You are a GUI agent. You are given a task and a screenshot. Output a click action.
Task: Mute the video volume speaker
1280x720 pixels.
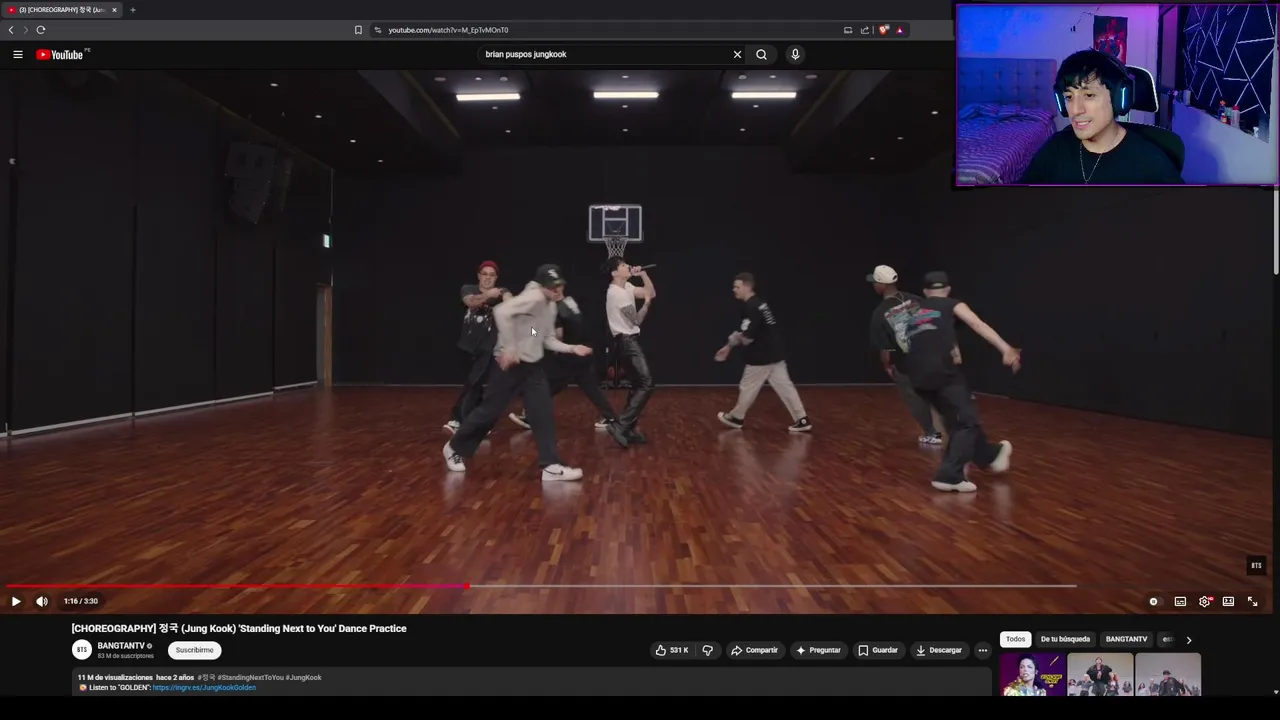(42, 601)
